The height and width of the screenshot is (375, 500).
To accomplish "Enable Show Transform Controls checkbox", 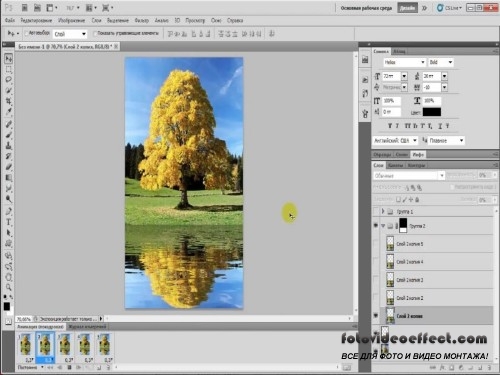I will 95,33.
